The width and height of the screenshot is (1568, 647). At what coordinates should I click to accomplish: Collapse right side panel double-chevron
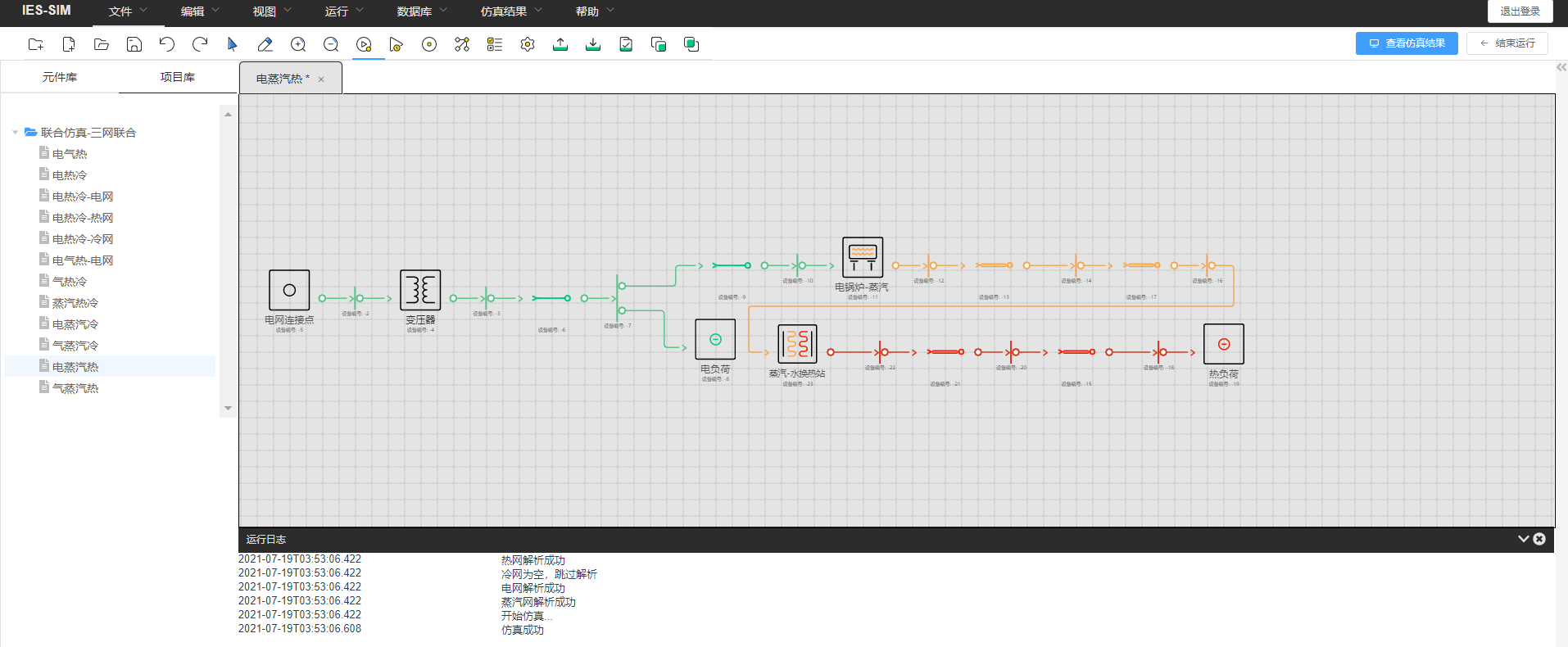[1561, 68]
